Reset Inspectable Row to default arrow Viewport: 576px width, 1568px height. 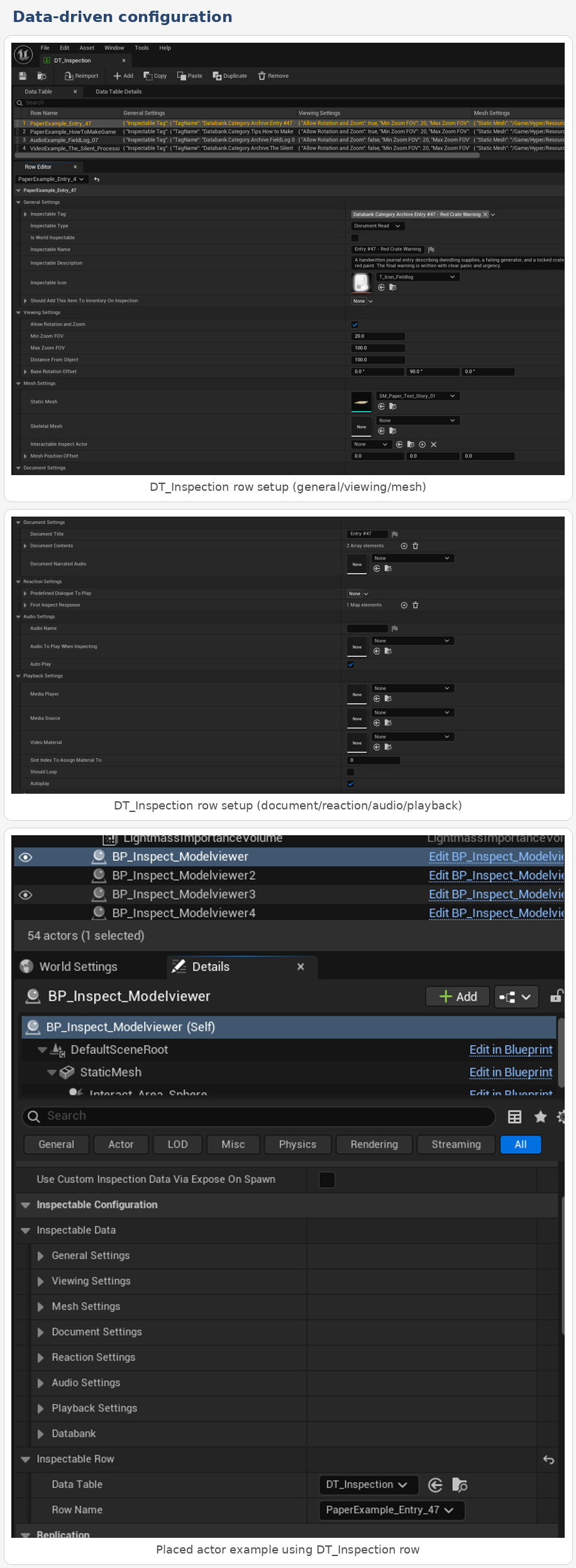(548, 1460)
